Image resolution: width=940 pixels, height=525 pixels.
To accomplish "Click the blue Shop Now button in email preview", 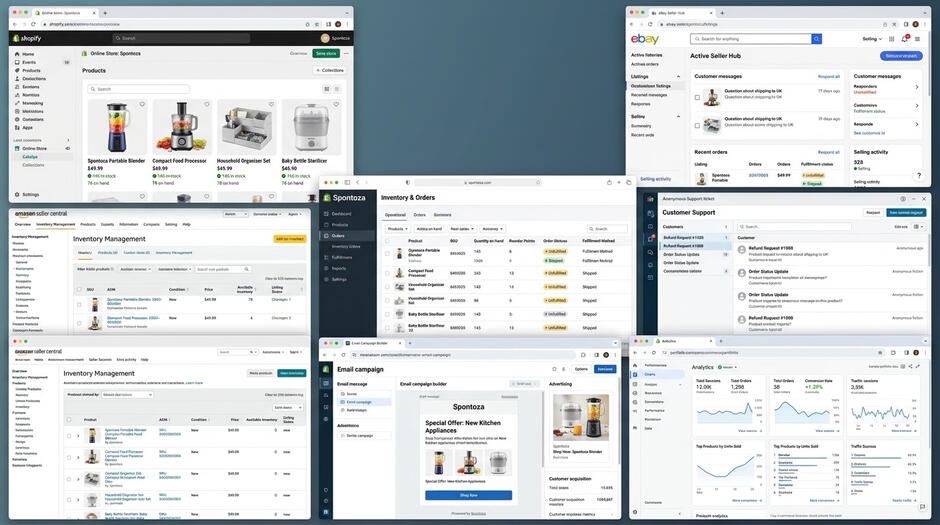I will coord(469,495).
